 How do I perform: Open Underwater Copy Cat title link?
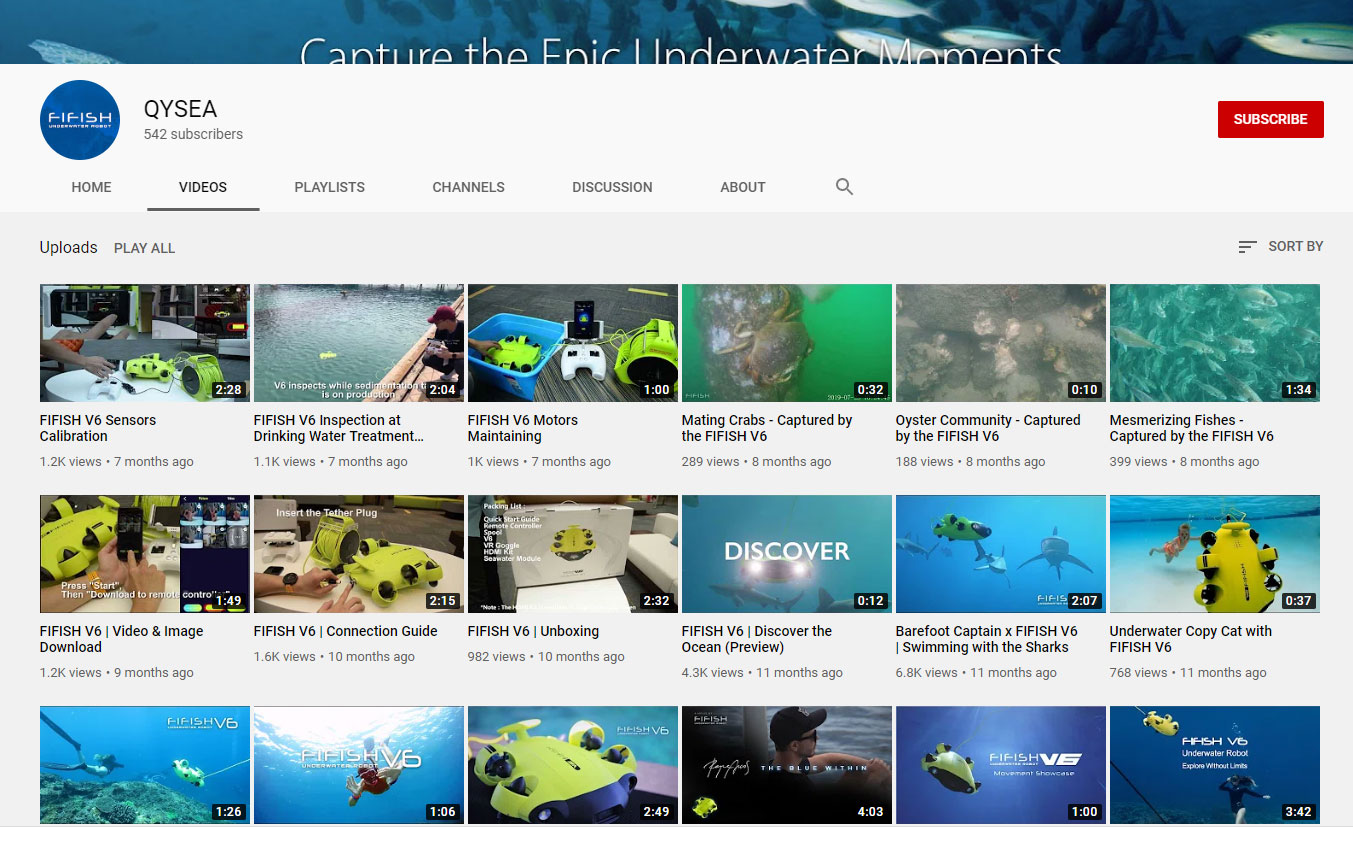click(1191, 639)
